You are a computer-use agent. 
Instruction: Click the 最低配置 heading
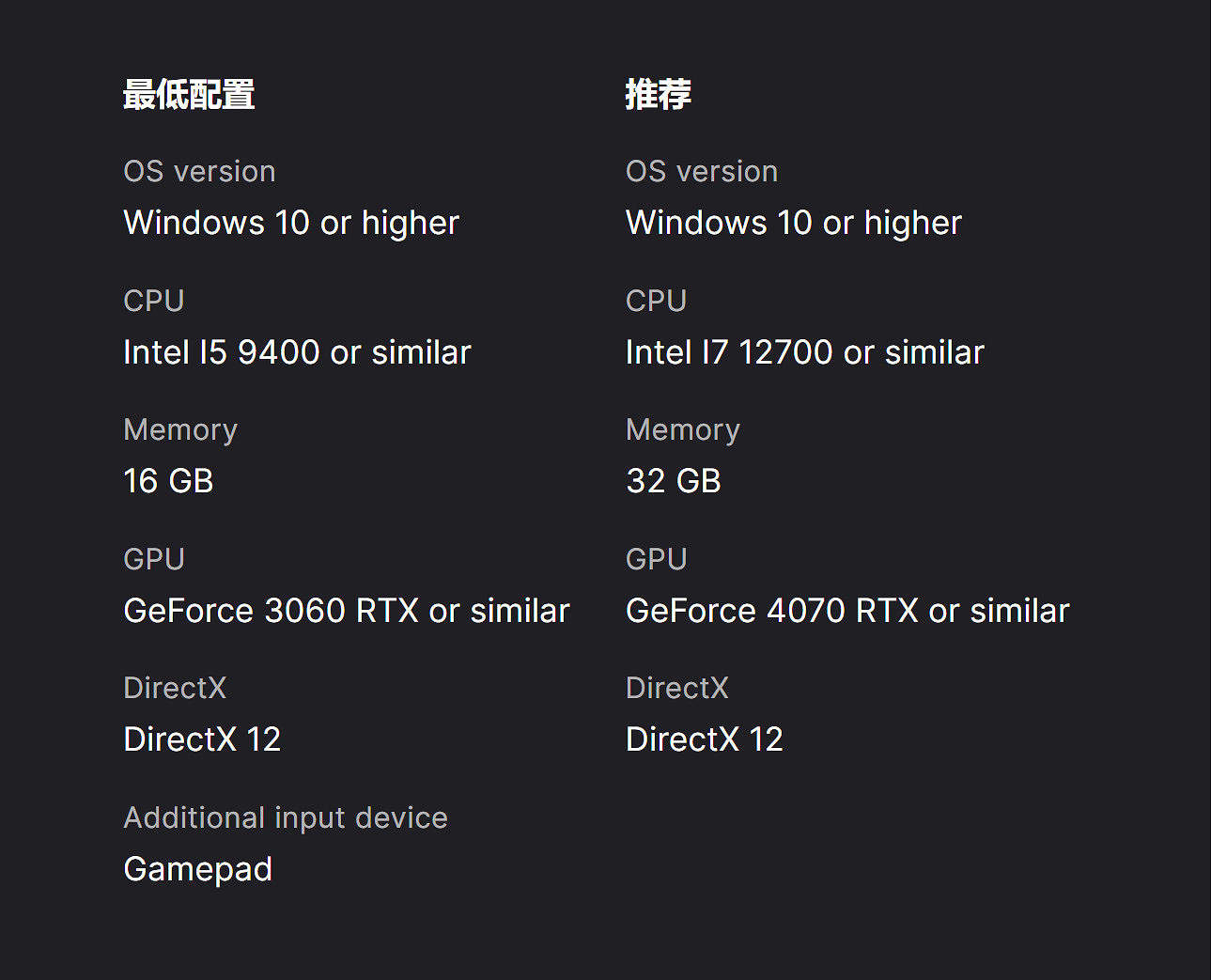pos(189,95)
